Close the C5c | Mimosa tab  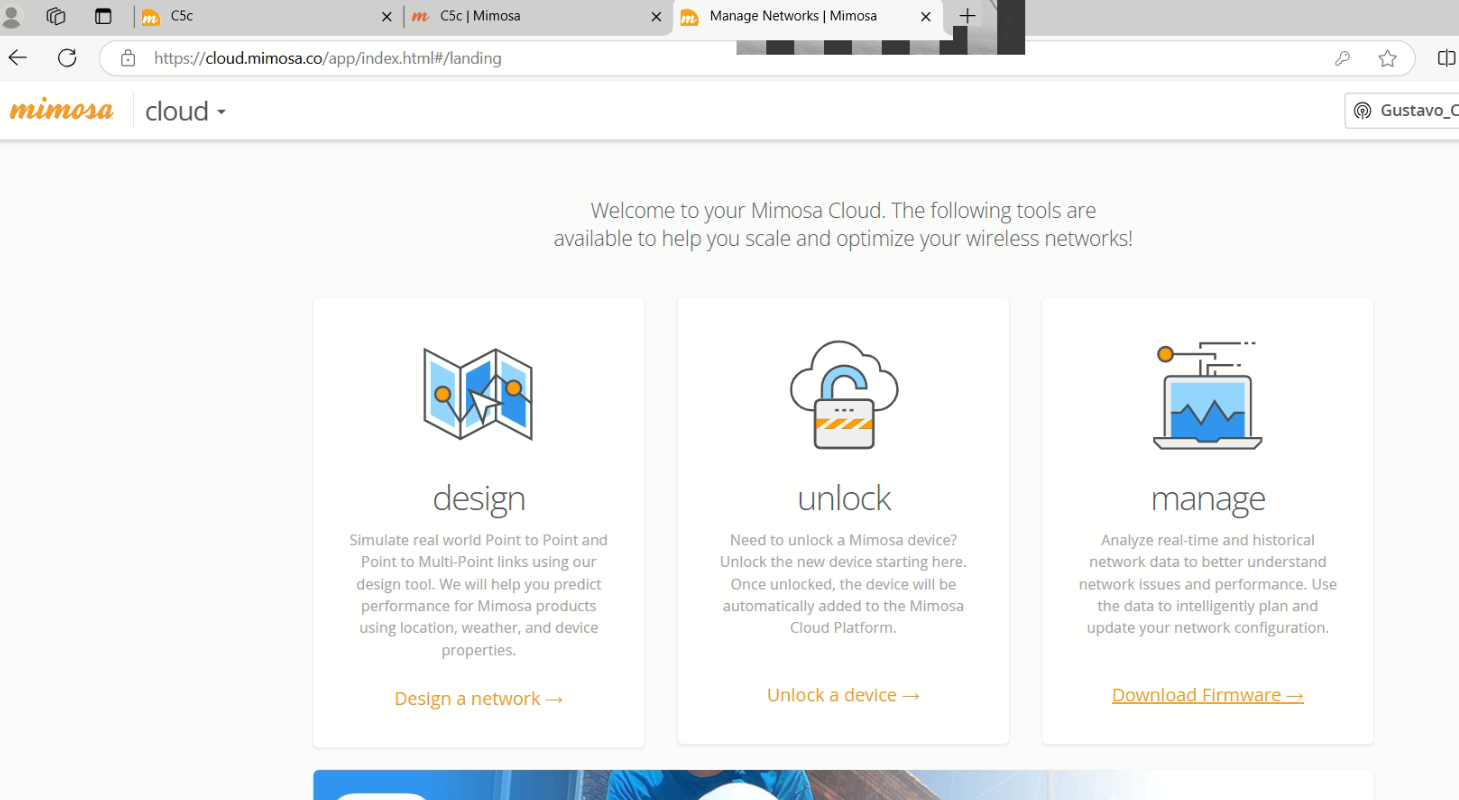(656, 17)
